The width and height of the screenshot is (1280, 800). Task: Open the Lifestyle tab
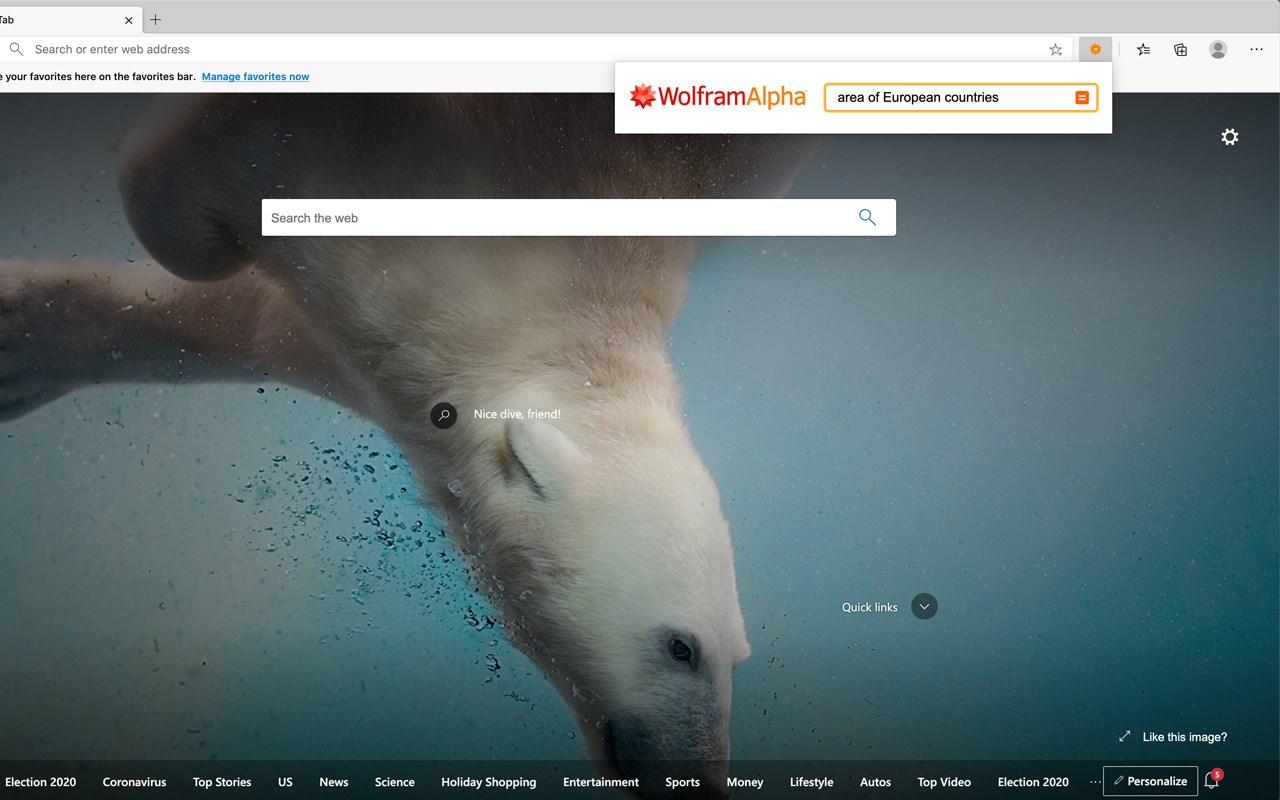tap(811, 782)
